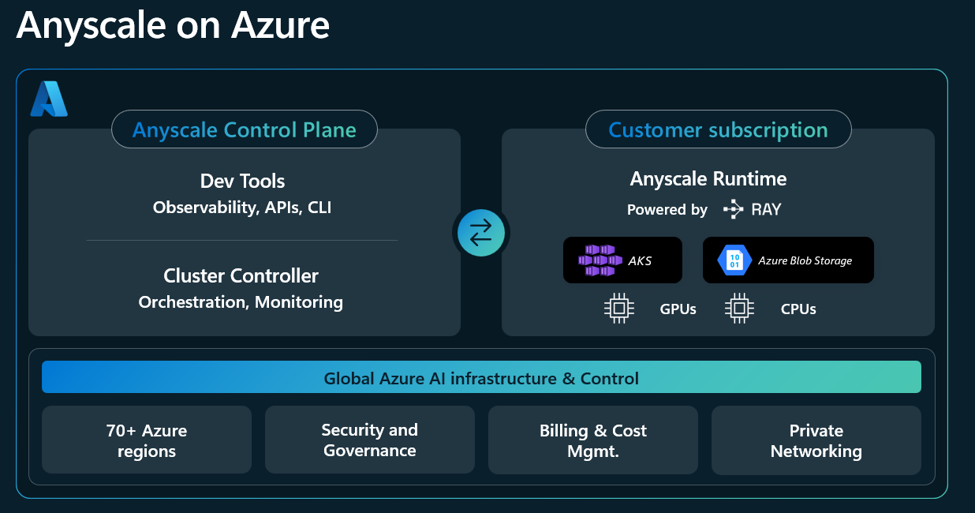Click the Private Networking card
Screen dimensions: 975x513
click(816, 440)
